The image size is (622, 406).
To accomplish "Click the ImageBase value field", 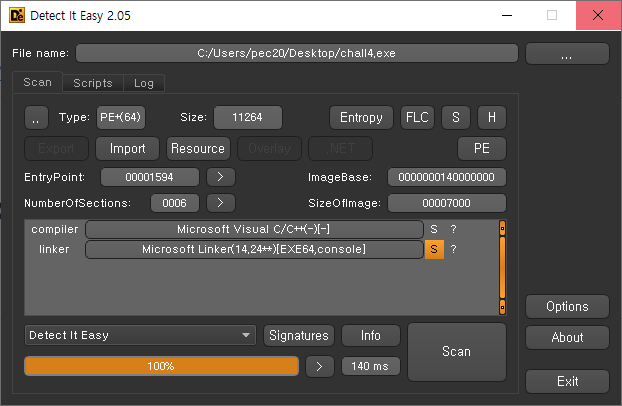I will pos(446,177).
